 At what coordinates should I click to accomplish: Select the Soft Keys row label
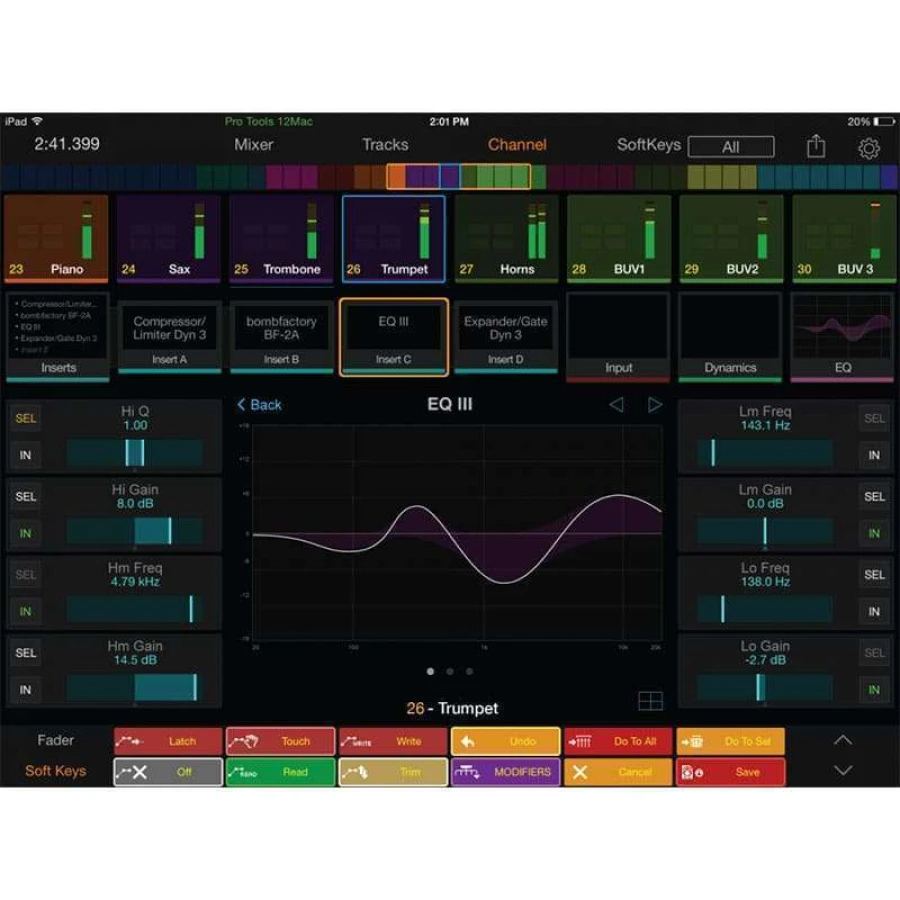(56, 771)
